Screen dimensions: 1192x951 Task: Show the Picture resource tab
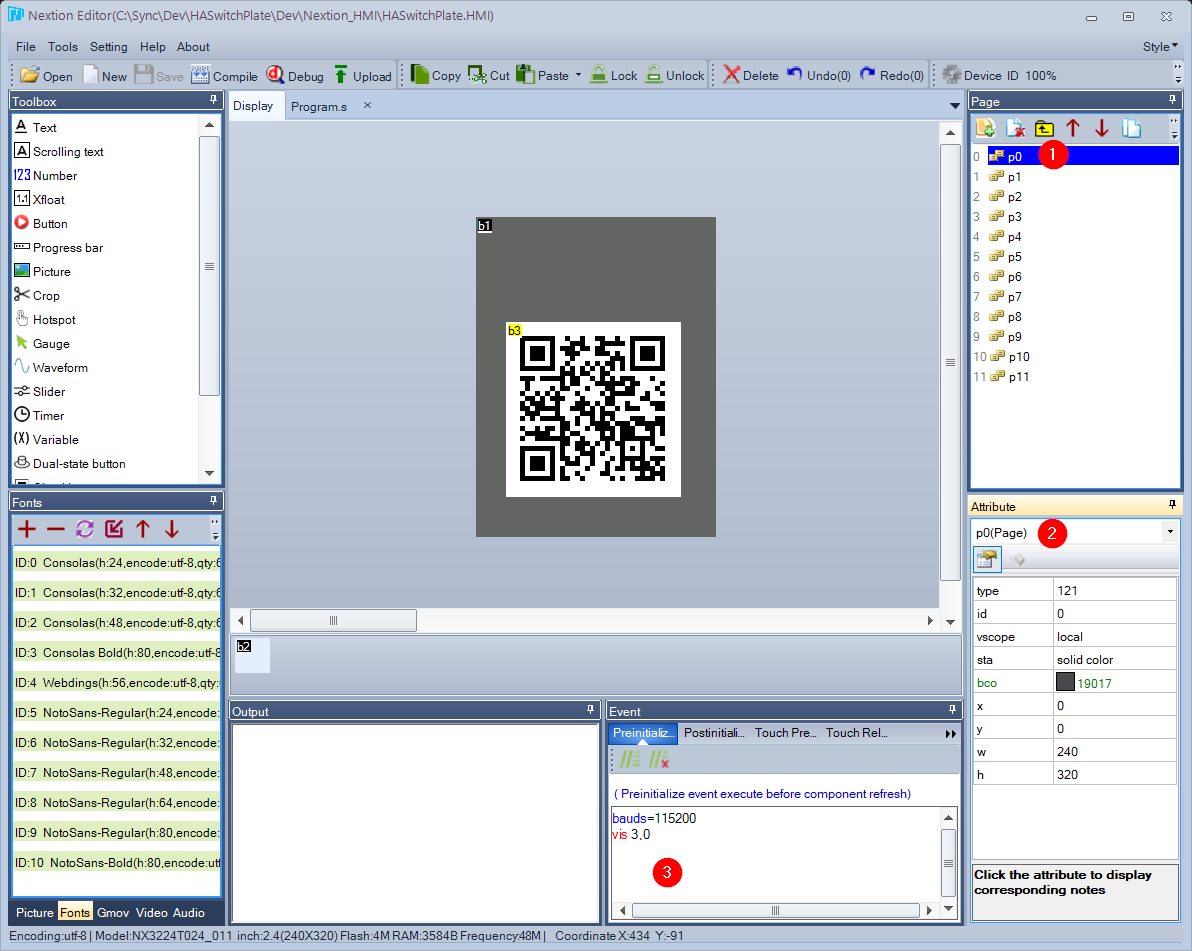click(34, 912)
